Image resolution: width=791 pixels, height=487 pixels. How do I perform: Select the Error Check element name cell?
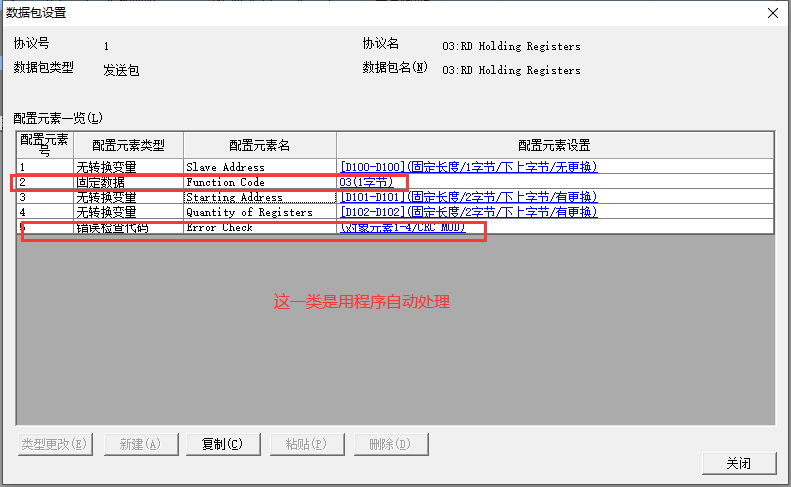point(219,227)
